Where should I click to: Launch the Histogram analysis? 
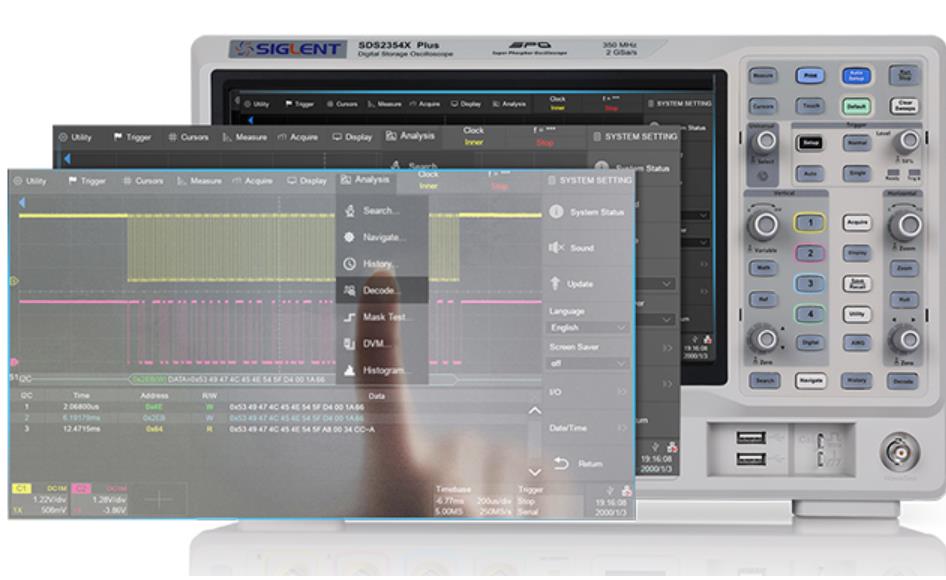[350, 370]
